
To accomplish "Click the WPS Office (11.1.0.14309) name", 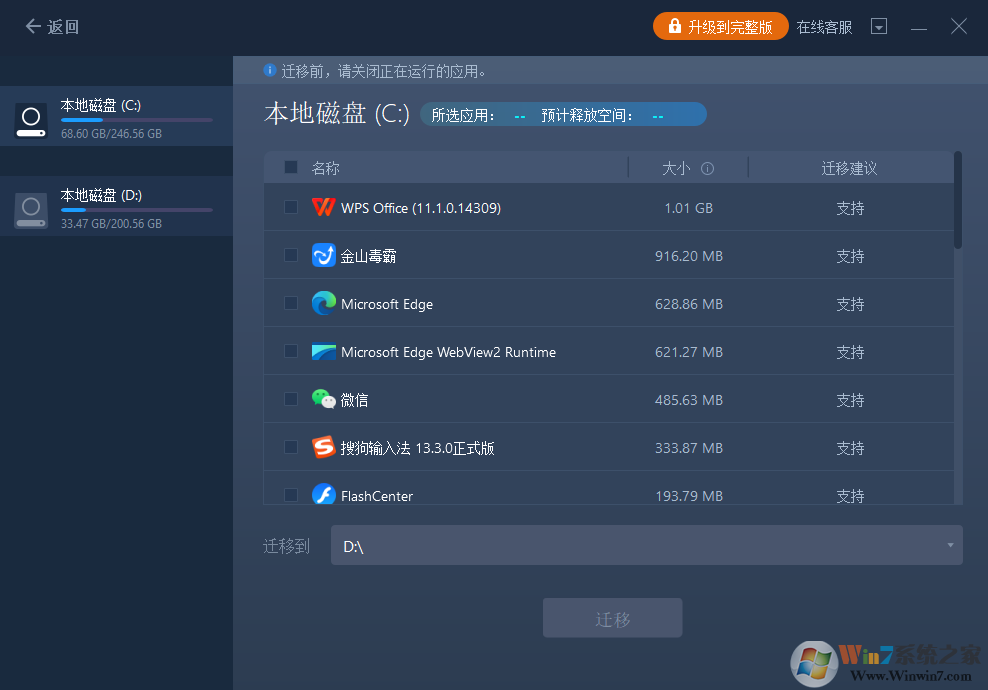I will (x=421, y=208).
